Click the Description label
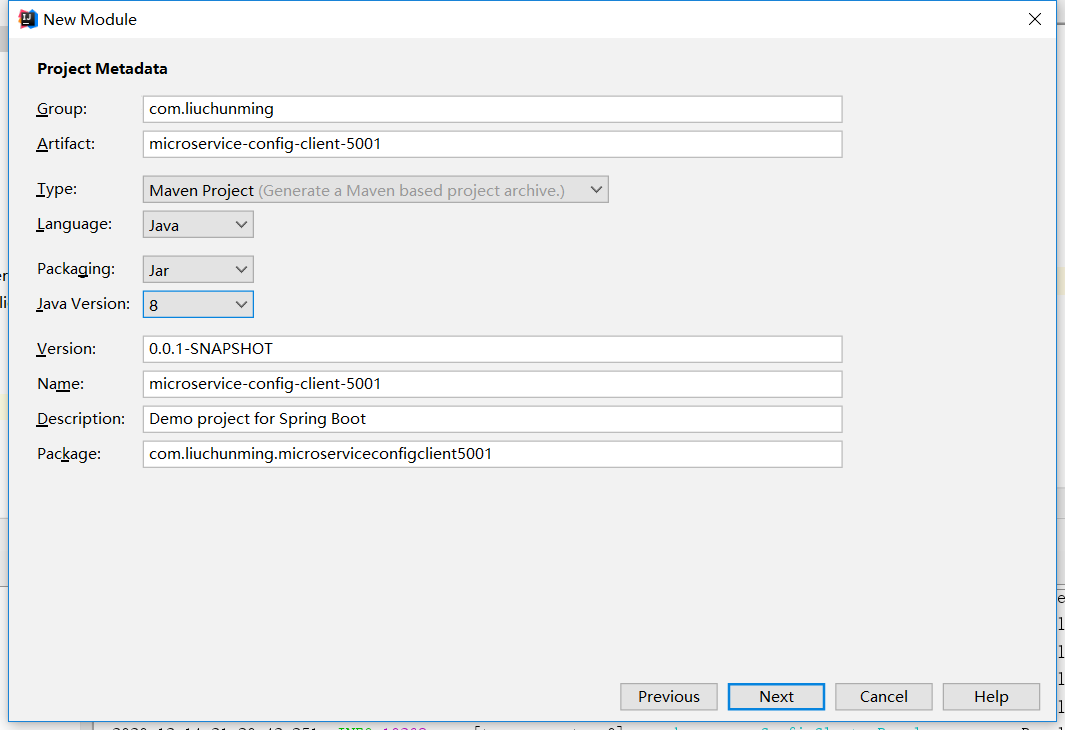This screenshot has height=730, width=1065. click(x=81, y=419)
